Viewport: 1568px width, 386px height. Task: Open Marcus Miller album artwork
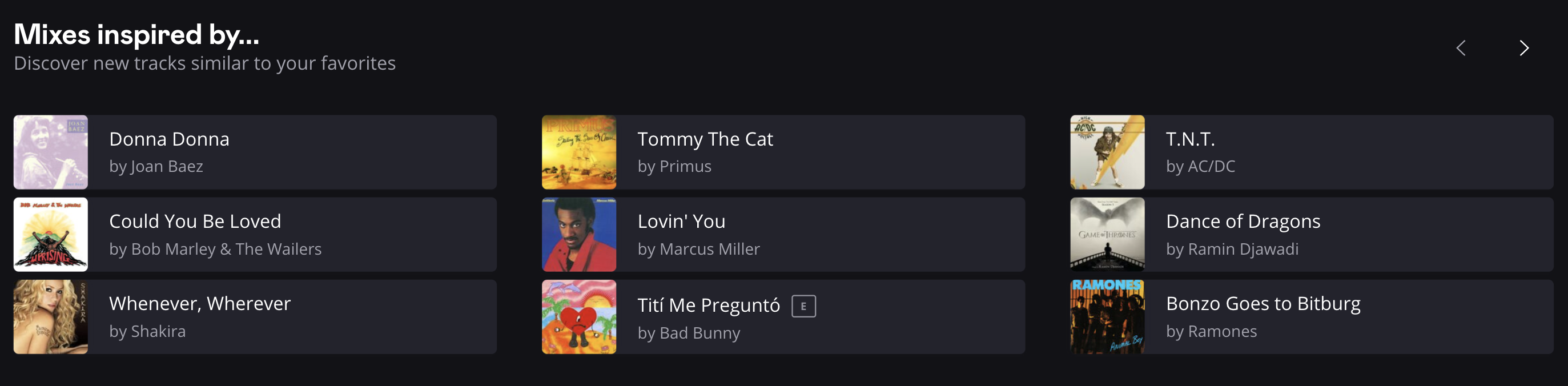click(x=579, y=235)
